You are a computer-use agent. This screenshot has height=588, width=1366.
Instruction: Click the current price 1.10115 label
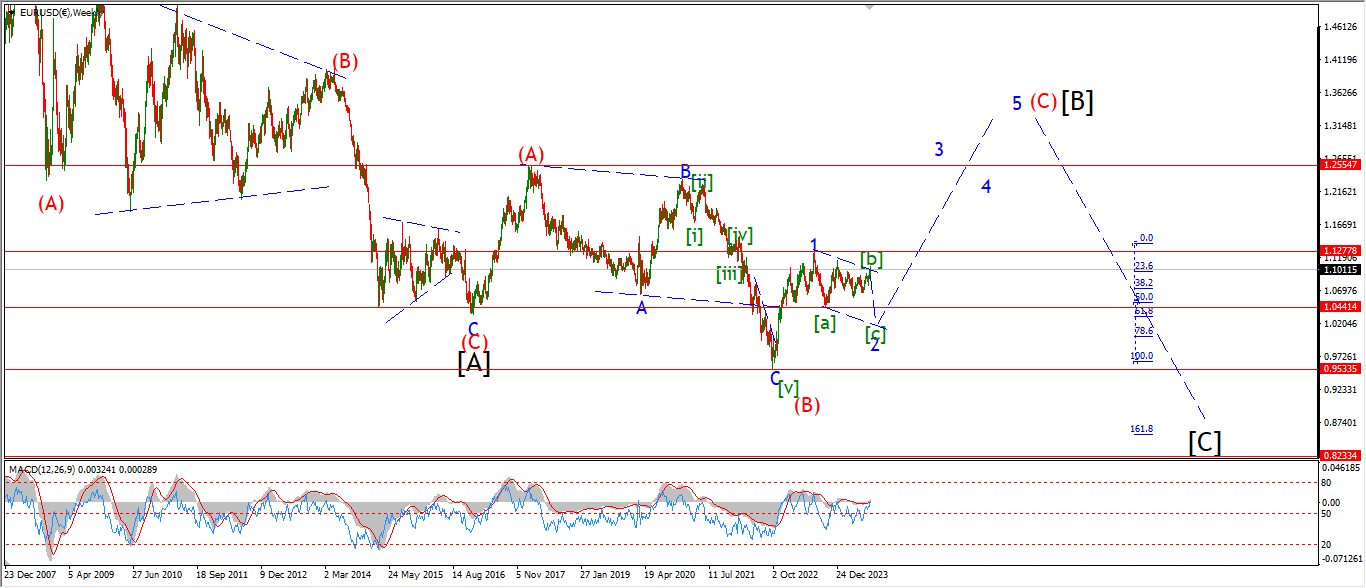click(1341, 269)
